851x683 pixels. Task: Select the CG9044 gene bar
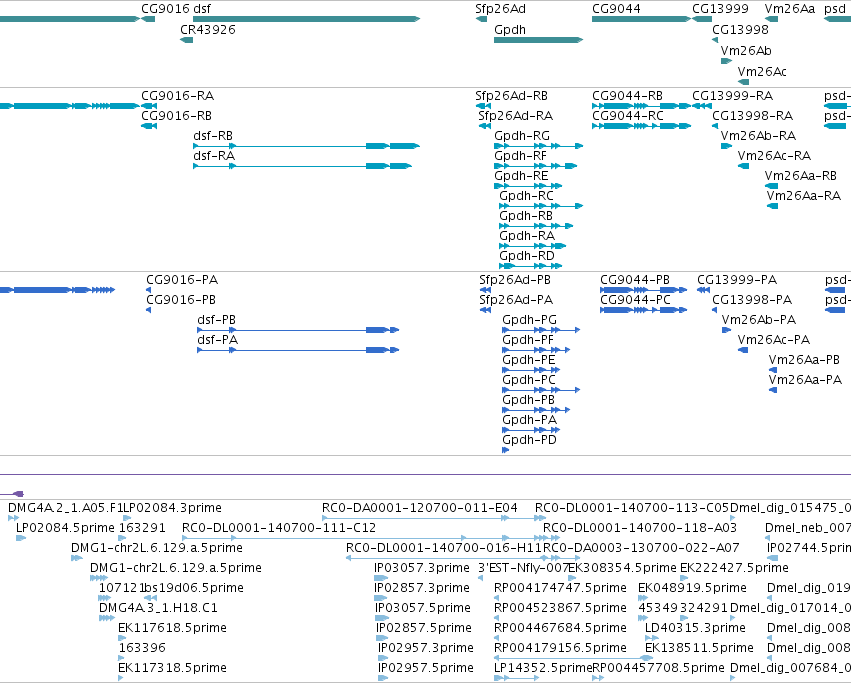pos(642,19)
